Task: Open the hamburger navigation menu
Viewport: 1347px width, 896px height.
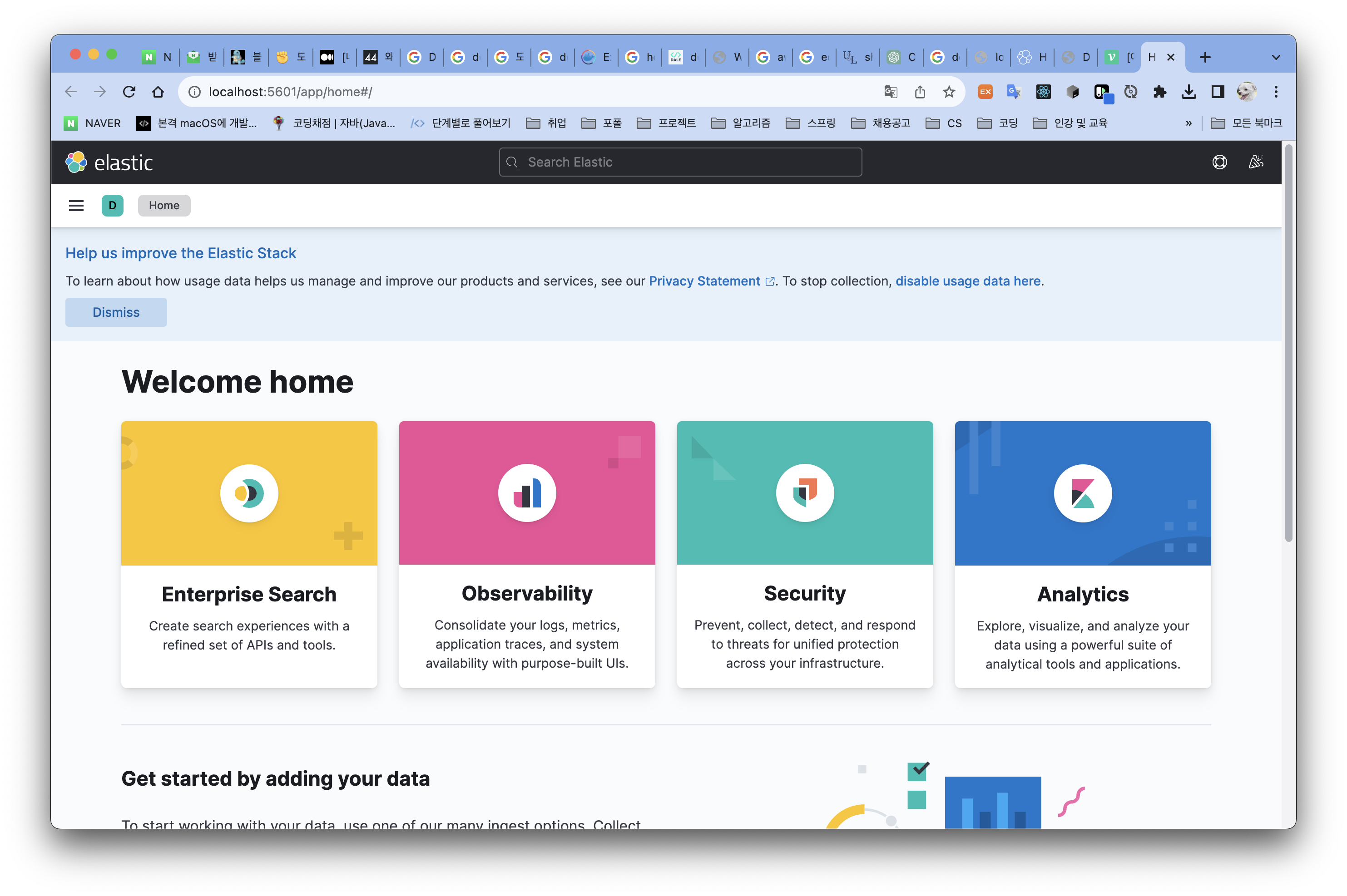Action: coord(76,206)
